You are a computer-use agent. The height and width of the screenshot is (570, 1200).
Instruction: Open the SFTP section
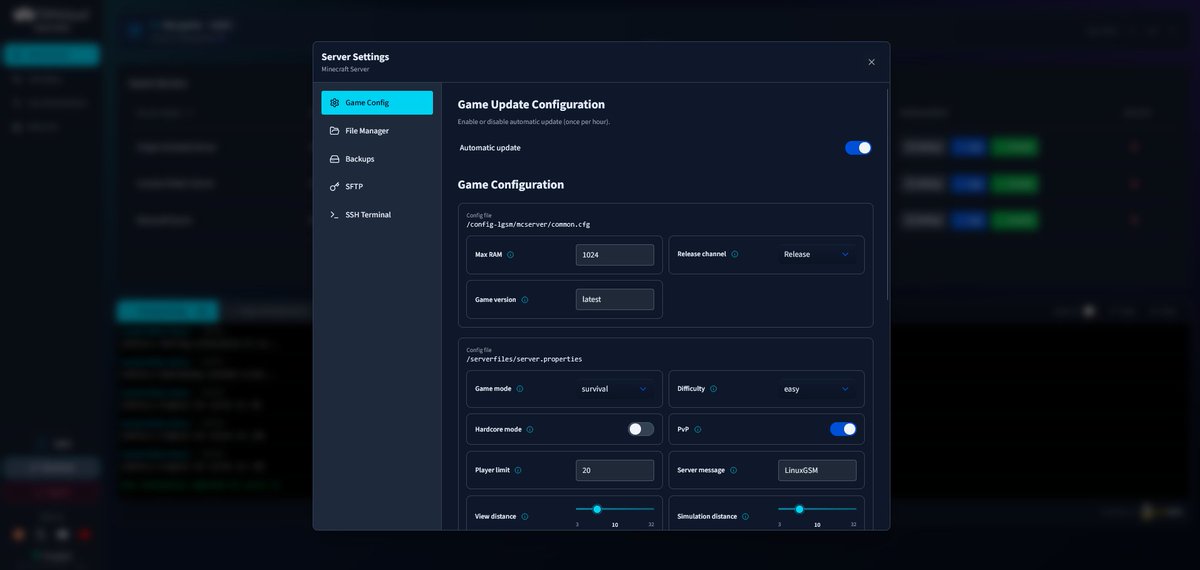click(377, 187)
